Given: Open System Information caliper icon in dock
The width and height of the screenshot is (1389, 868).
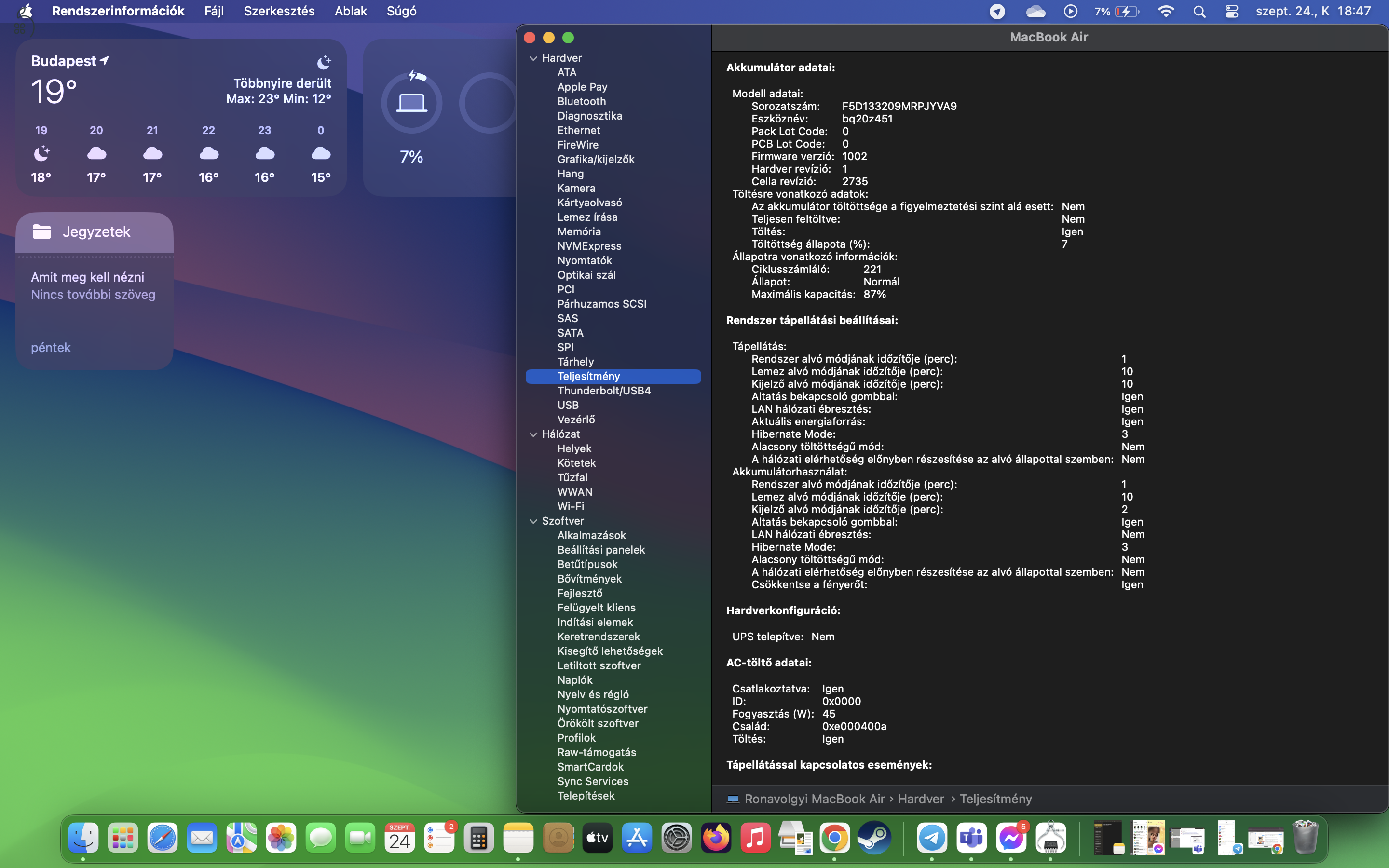Looking at the screenshot, I should click(1051, 838).
